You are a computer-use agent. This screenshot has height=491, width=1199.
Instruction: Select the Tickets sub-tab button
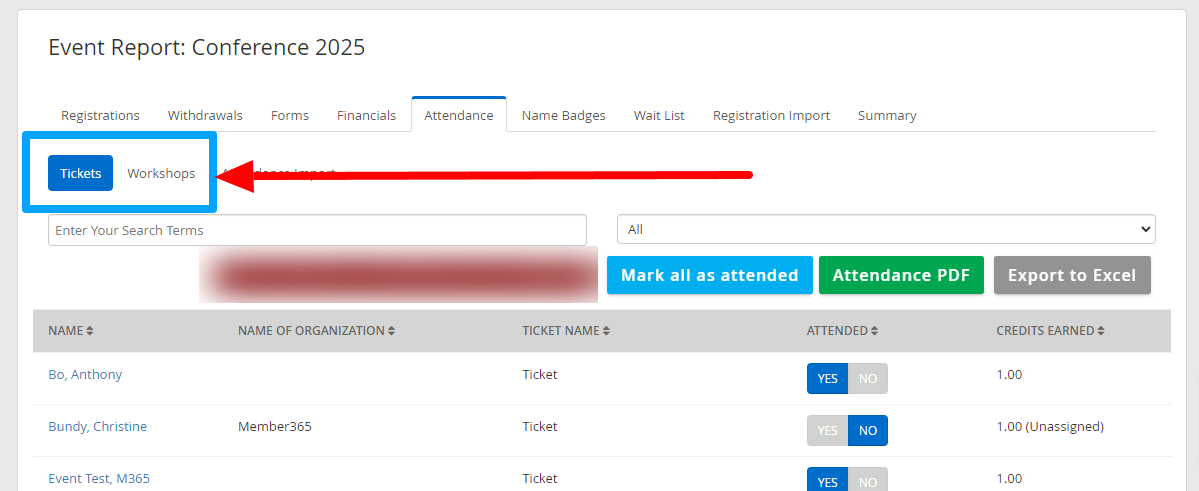(80, 173)
